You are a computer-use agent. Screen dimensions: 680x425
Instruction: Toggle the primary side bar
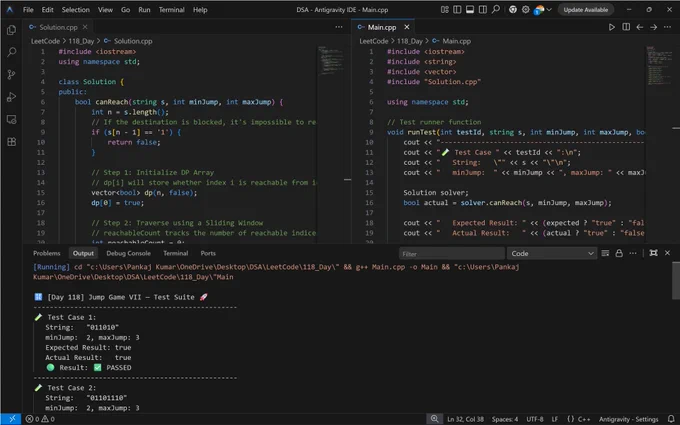(457, 10)
